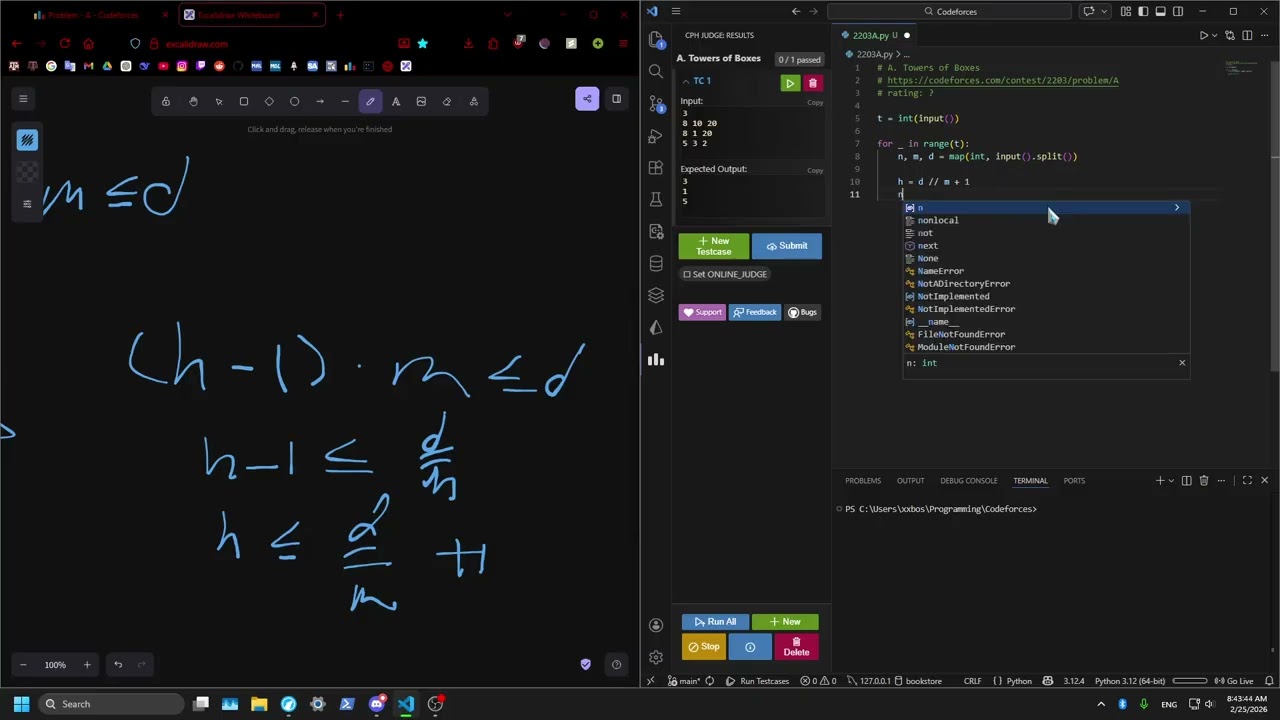This screenshot has width=1280, height=720.
Task: Zoom in on the Excalidraw canvas
Action: pyautogui.click(x=87, y=665)
